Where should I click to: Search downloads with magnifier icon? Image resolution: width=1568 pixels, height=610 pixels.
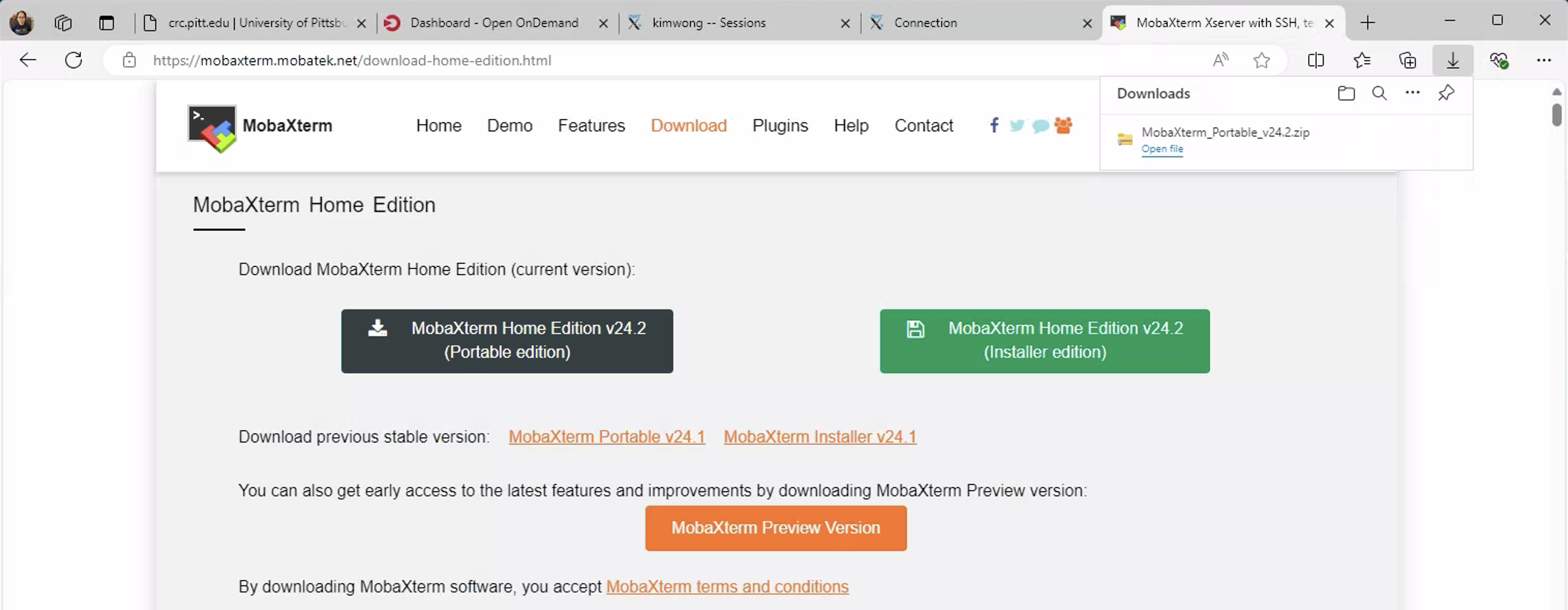coord(1379,93)
